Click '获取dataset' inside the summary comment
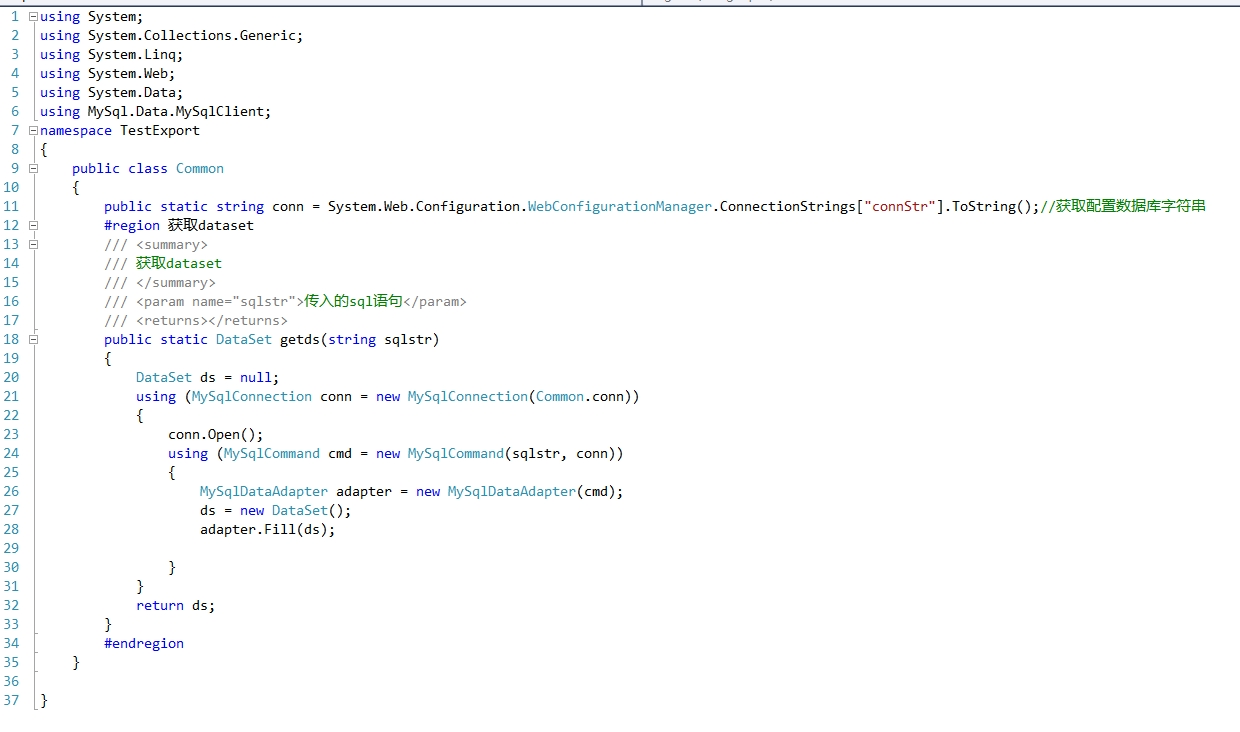Viewport: 1240px width, 732px height. (x=179, y=263)
